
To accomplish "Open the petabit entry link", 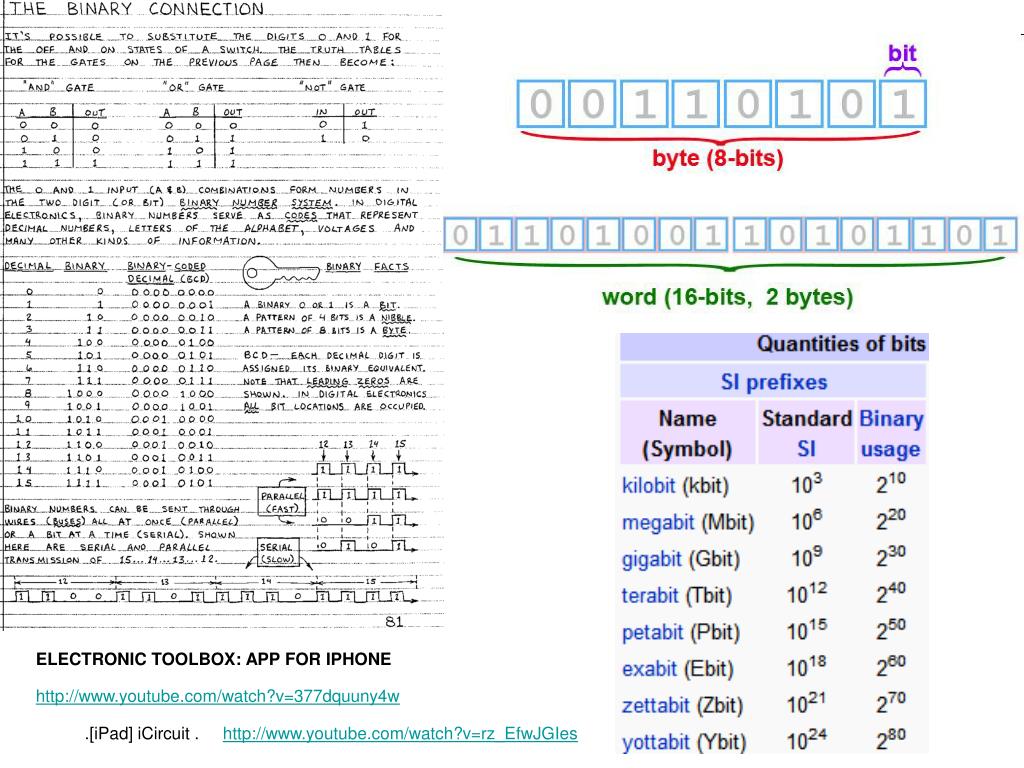I will [x=652, y=632].
